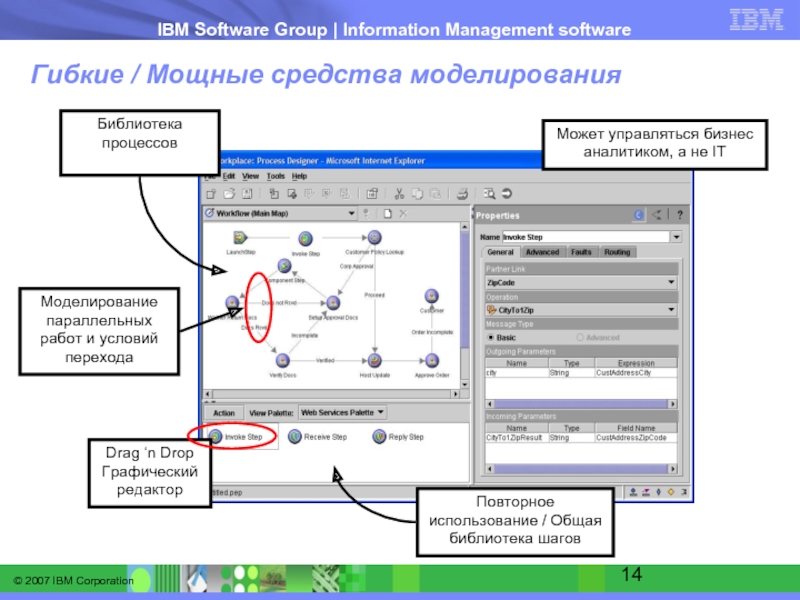This screenshot has width=800, height=600.
Task: Click the Incoming Parameters horizontal scrollbar
Action: (581, 468)
